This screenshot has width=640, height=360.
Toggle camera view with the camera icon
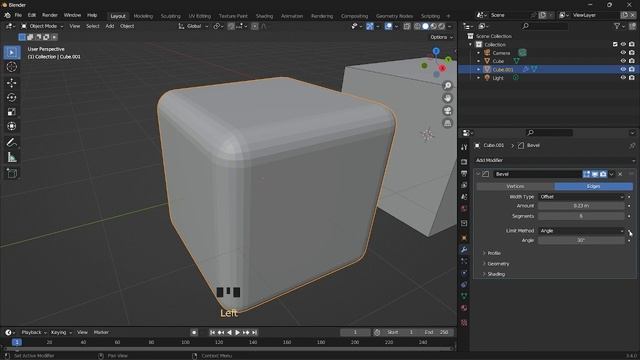[448, 111]
